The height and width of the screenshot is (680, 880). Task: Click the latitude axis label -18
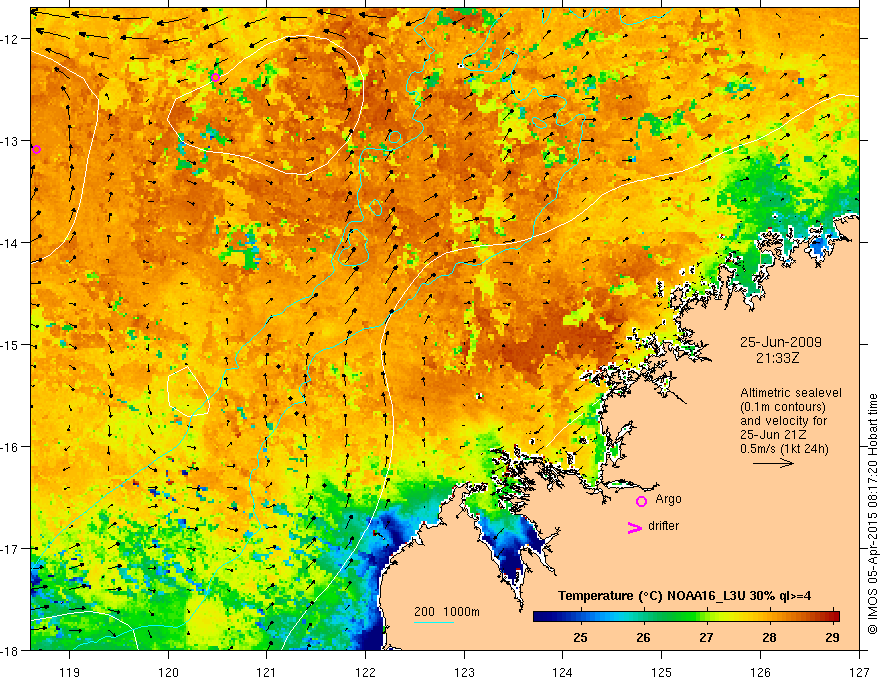(11, 651)
